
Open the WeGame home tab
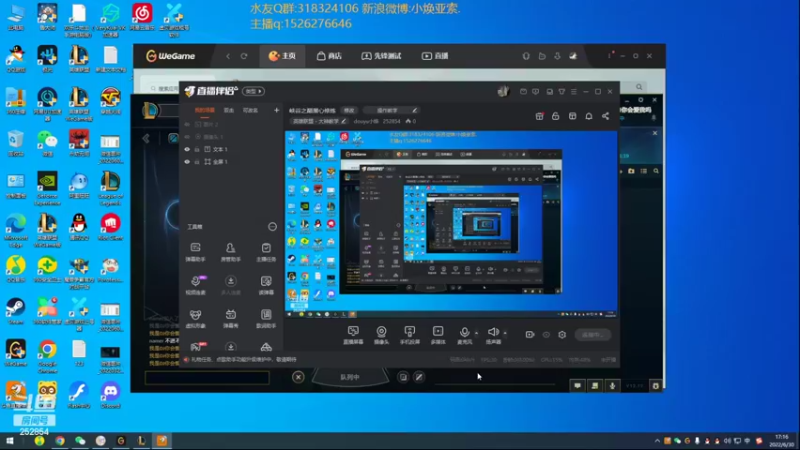point(282,56)
